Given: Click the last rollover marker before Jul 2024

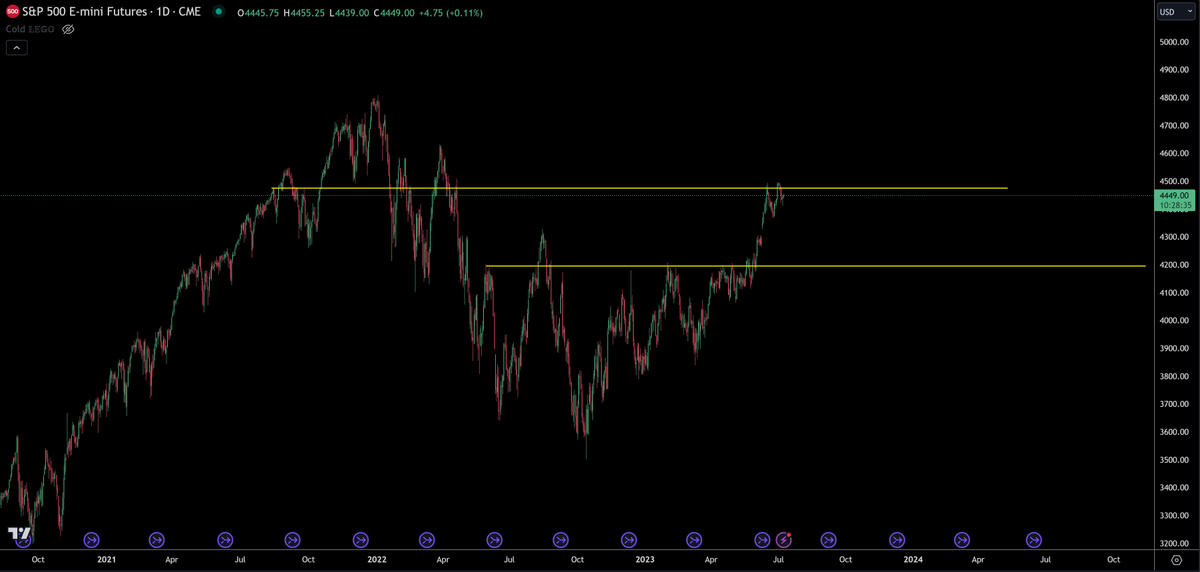Looking at the screenshot, I should click(x=1034, y=539).
